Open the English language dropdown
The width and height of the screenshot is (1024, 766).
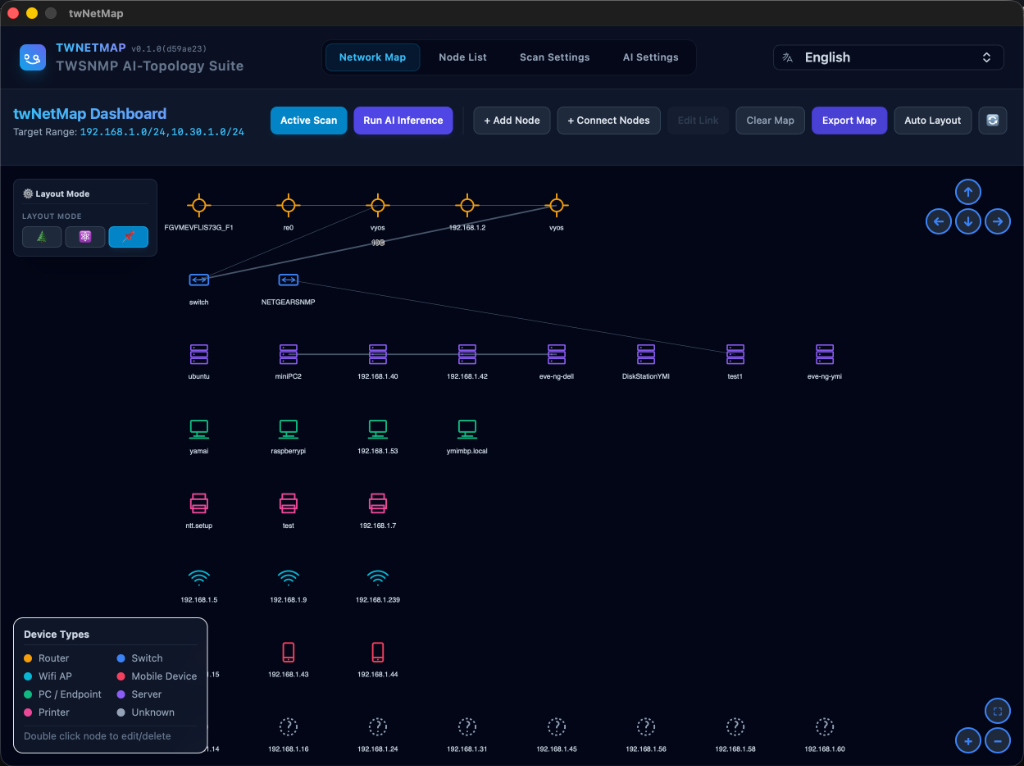888,57
